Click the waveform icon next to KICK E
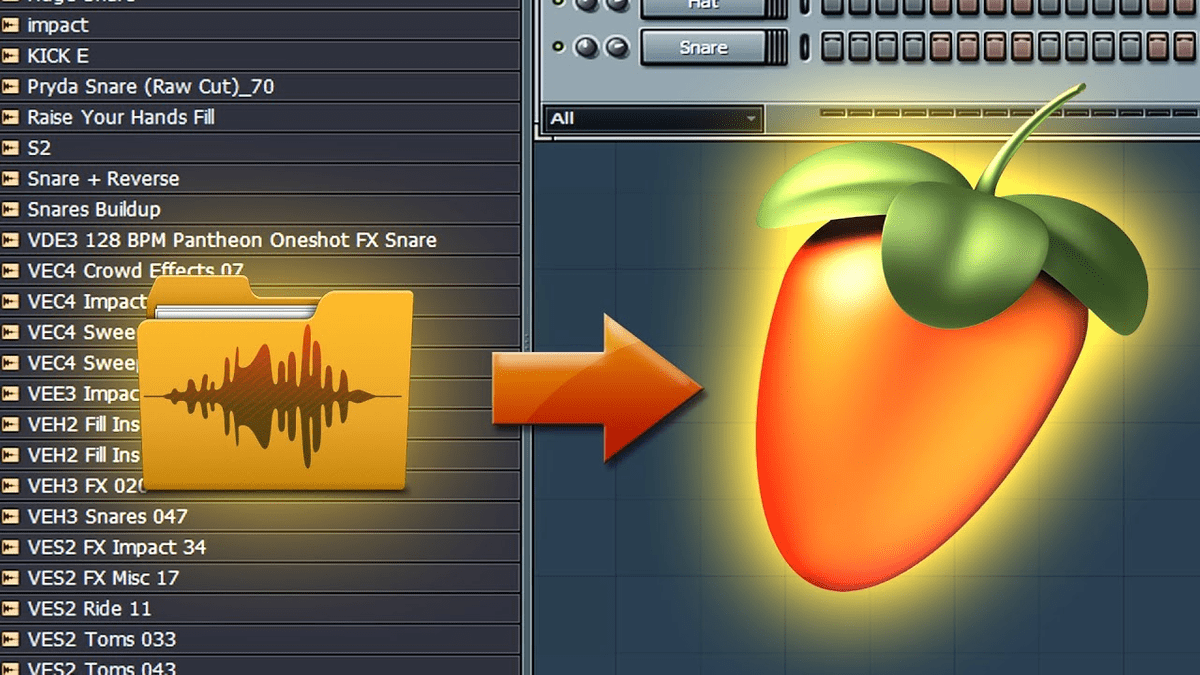1200x675 pixels. 11,56
